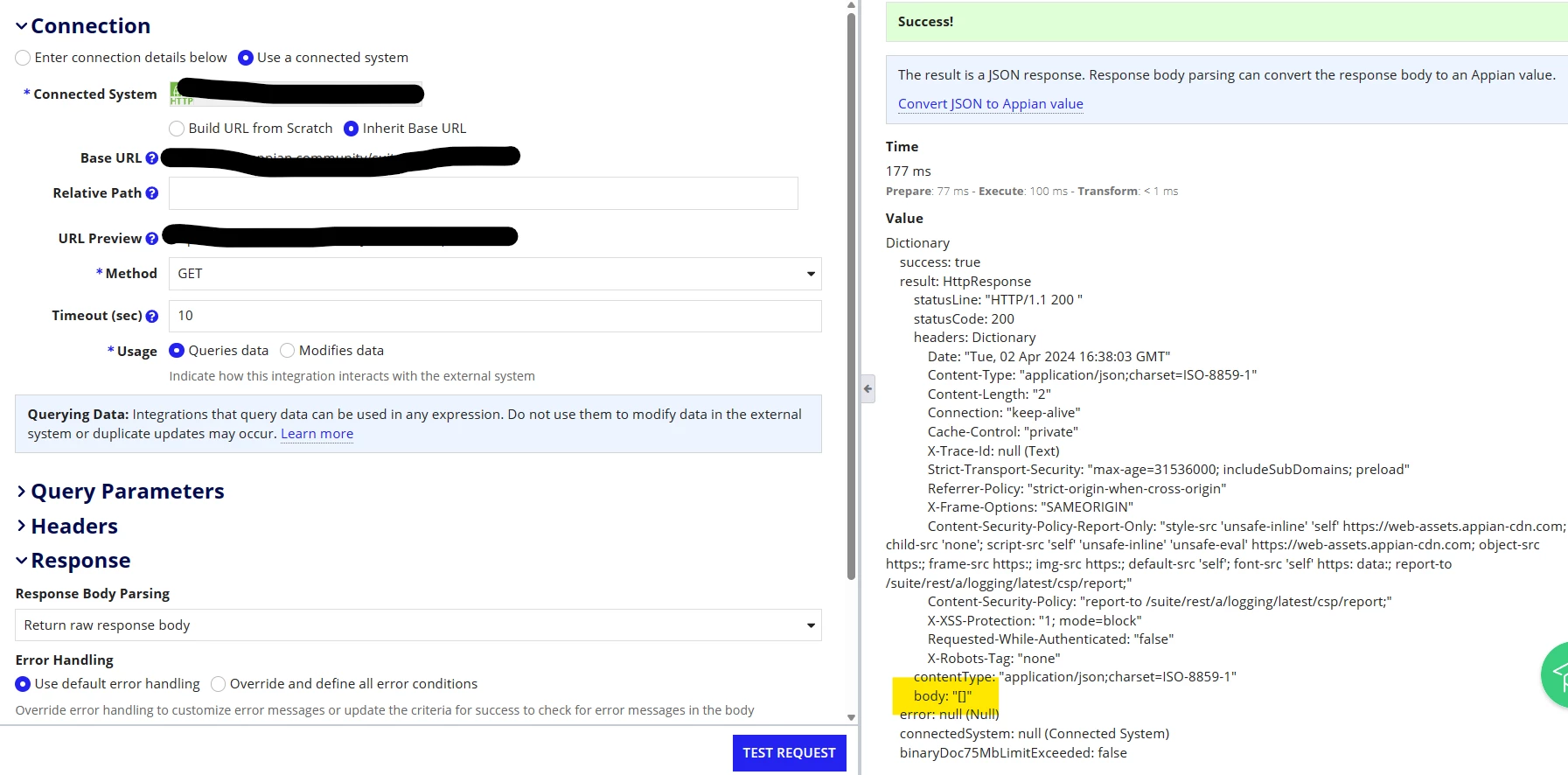Select Override and define all error conditions
Viewport: 1568px width, 775px height.
(219, 684)
